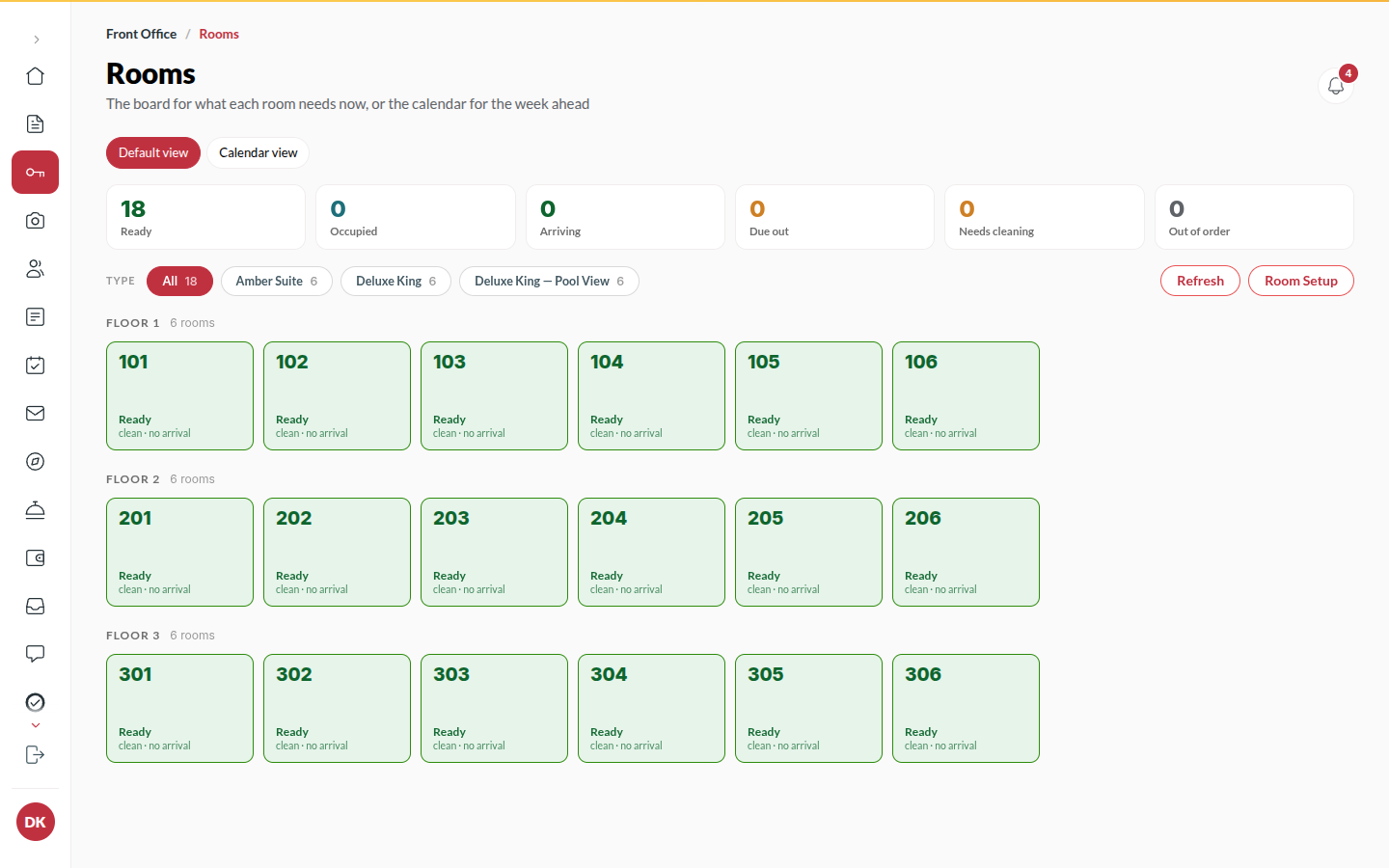Image resolution: width=1389 pixels, height=868 pixels.
Task: Open the inbox tray icon in sidebar
Action: point(36,607)
